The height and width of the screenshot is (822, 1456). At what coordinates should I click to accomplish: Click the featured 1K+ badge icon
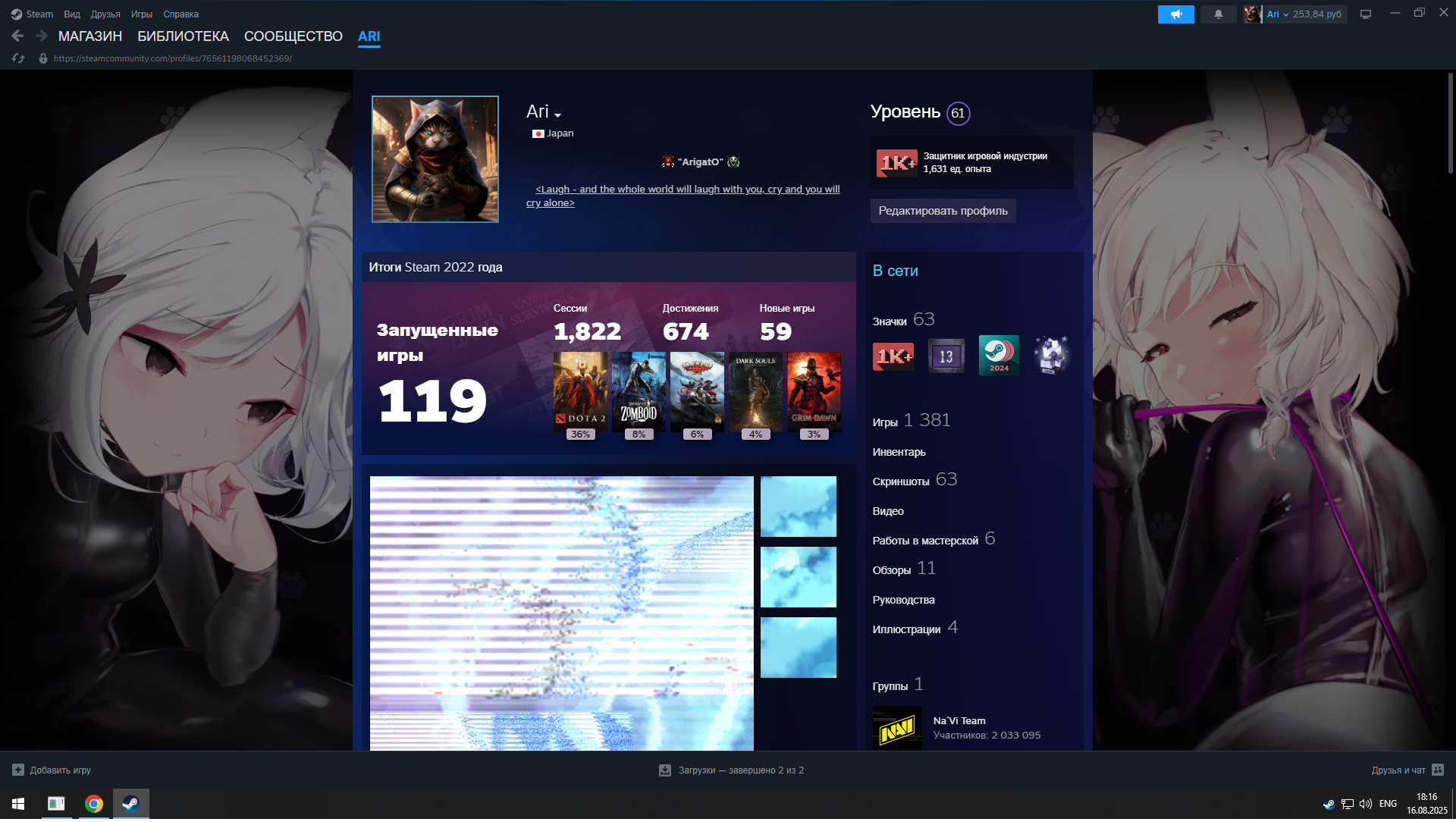coord(897,163)
